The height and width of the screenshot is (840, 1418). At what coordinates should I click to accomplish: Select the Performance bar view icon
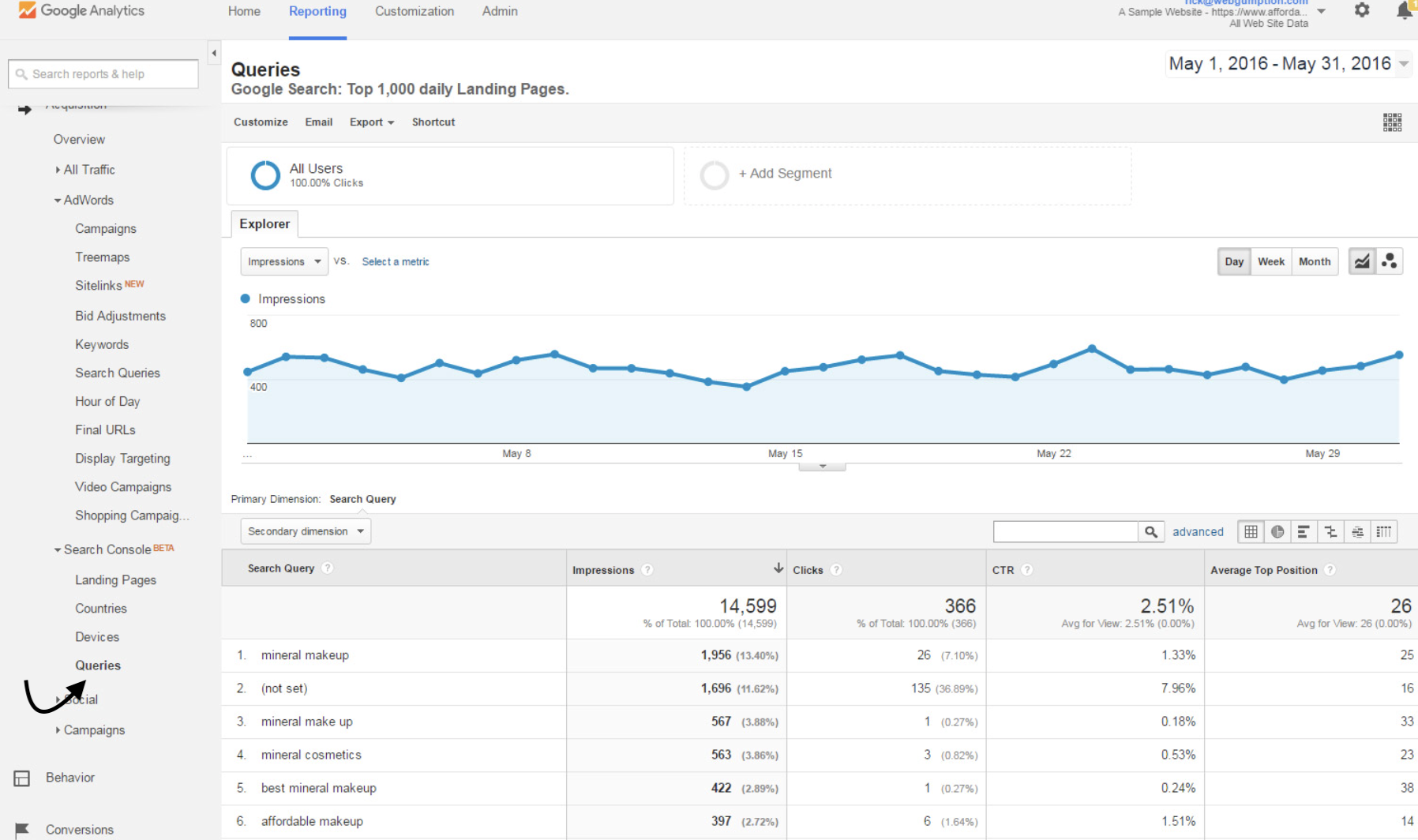[x=1304, y=532]
